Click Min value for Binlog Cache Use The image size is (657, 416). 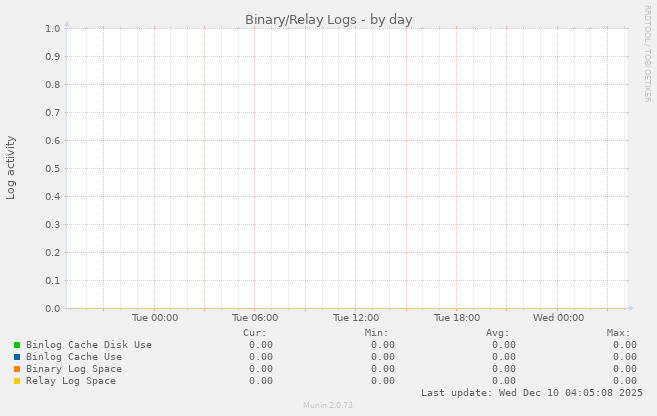coord(383,357)
